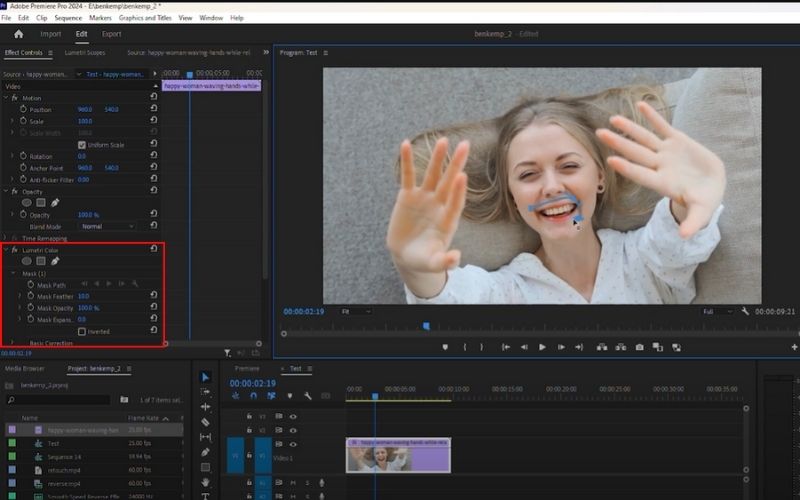This screenshot has height=500, width=800.
Task: Open the Blend Mode dropdown
Action: pos(107,226)
